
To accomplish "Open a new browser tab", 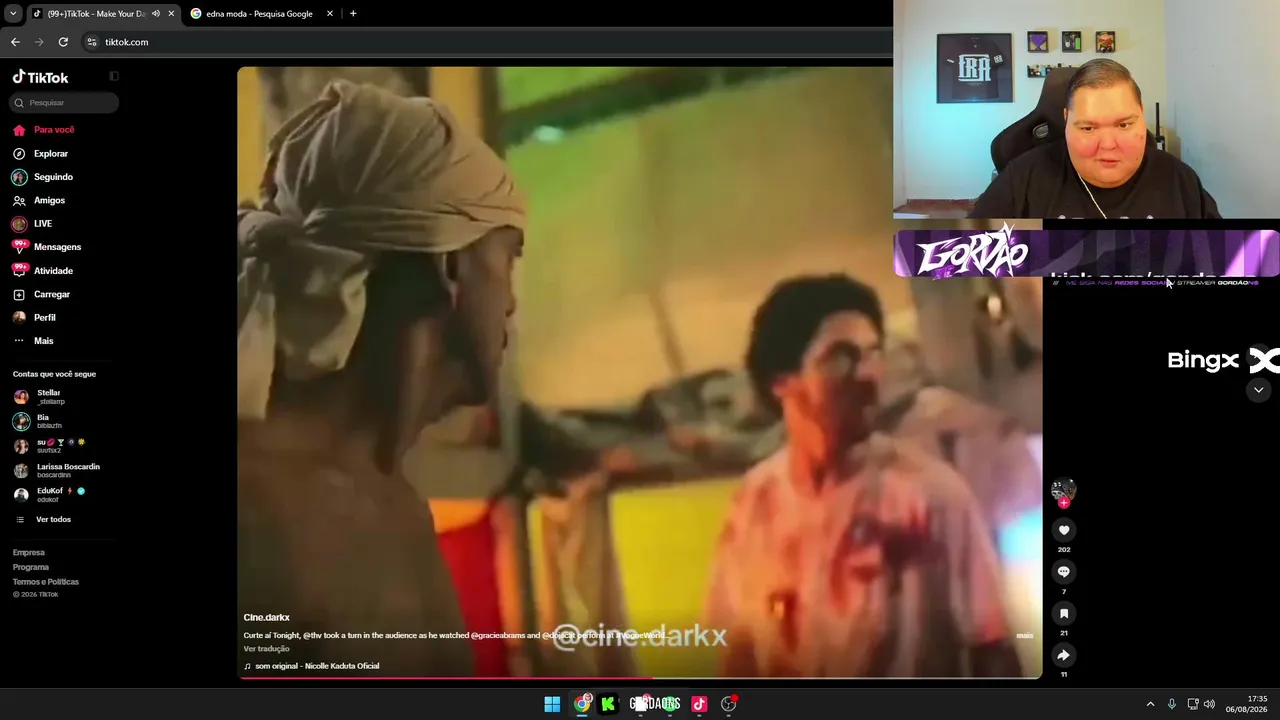I will (353, 14).
